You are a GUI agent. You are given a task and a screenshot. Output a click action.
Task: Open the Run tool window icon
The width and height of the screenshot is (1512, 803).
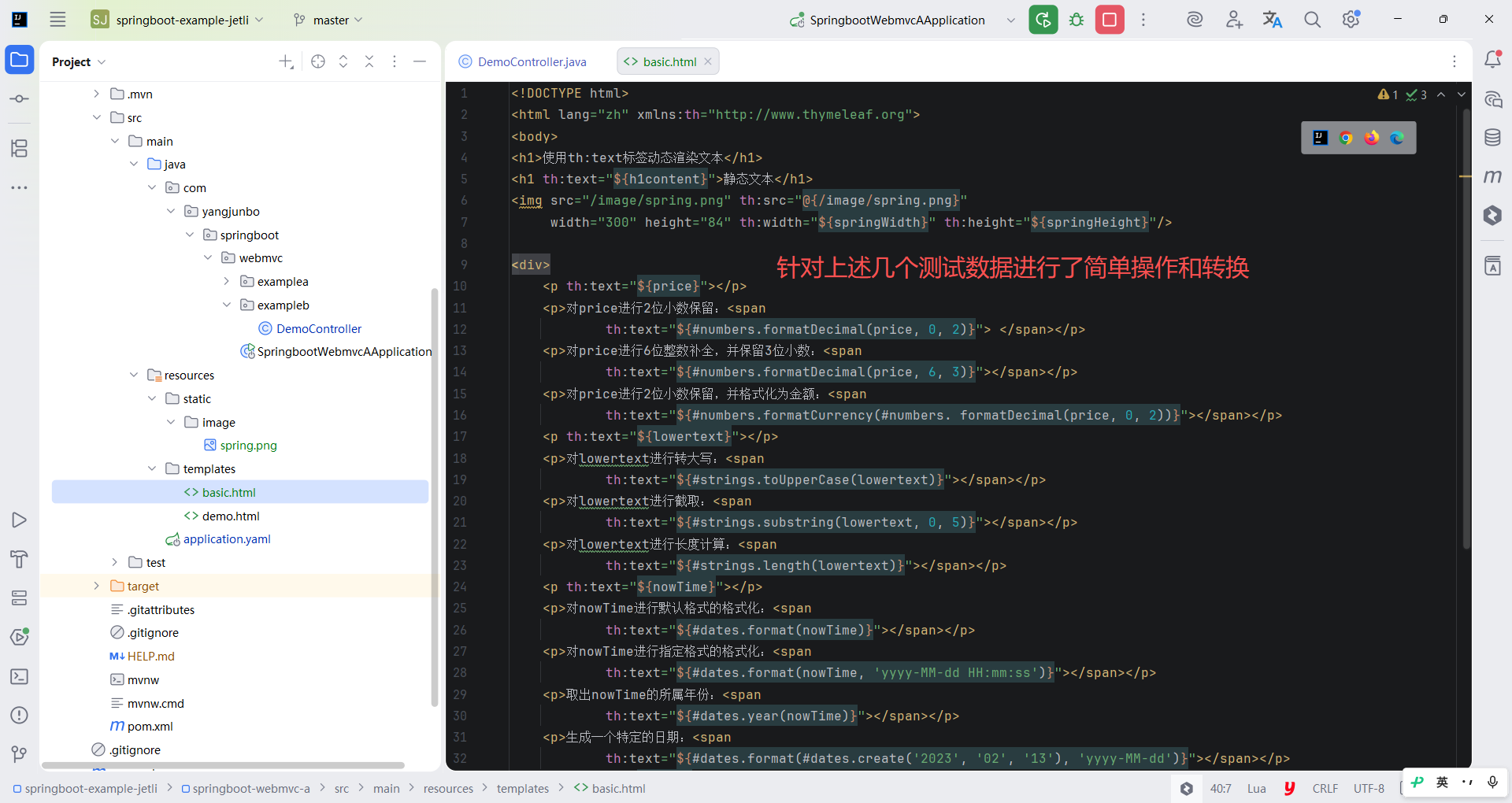pyautogui.click(x=20, y=520)
